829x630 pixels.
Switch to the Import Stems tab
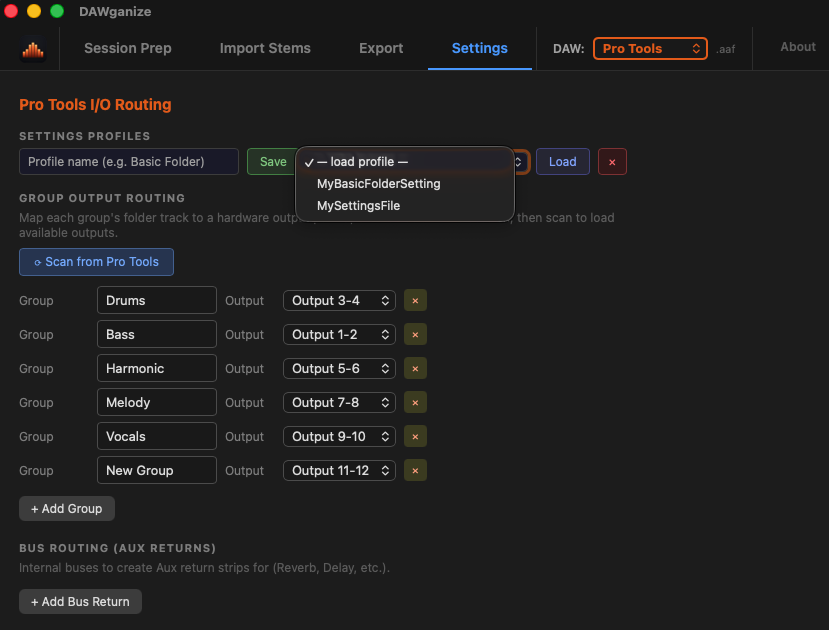(265, 47)
